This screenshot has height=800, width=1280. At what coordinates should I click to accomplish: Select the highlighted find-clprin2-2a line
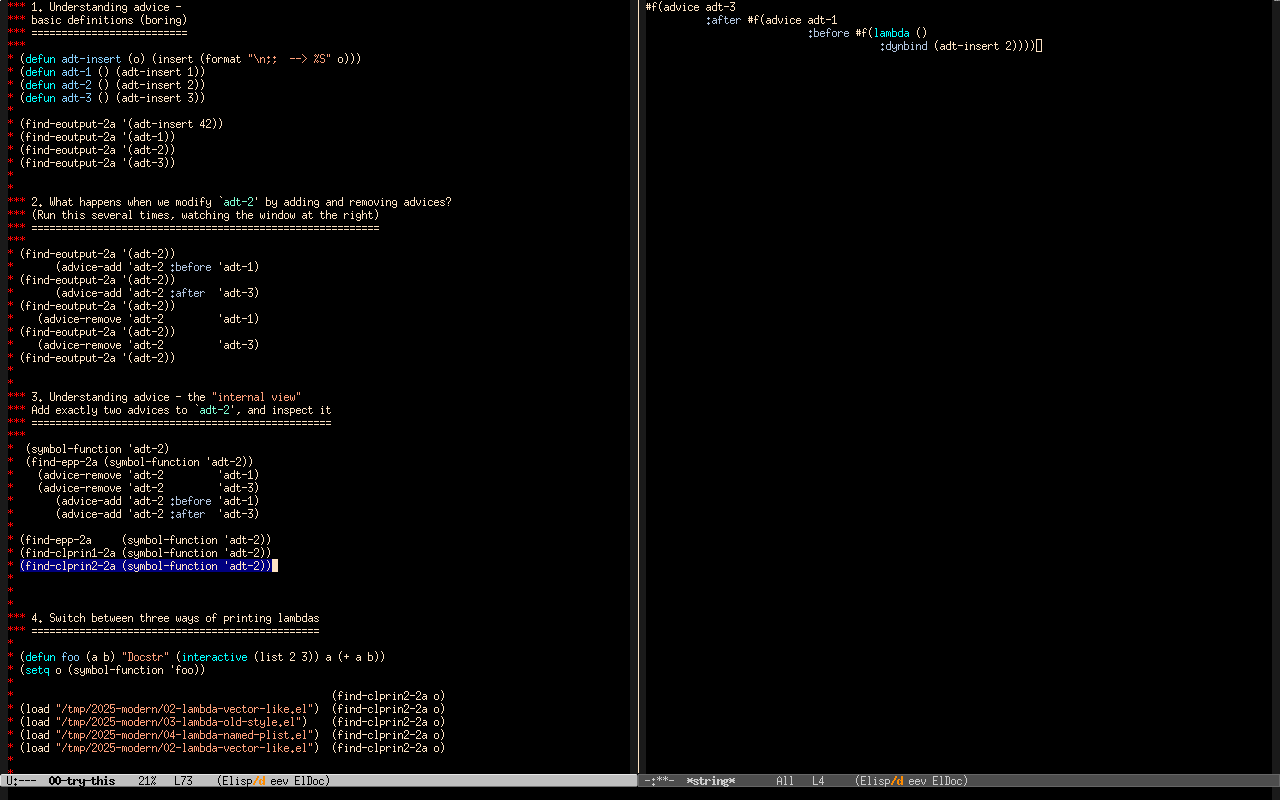click(145, 566)
